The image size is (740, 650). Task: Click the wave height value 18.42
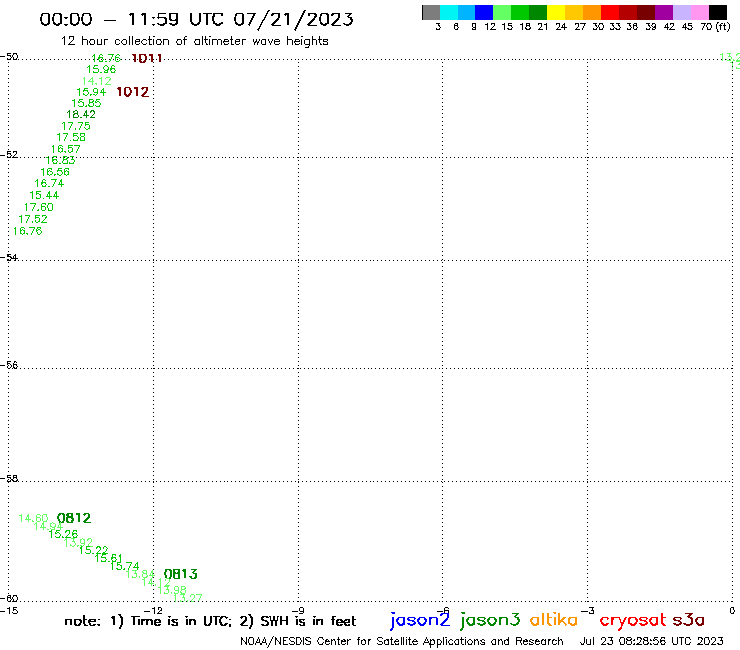81,115
